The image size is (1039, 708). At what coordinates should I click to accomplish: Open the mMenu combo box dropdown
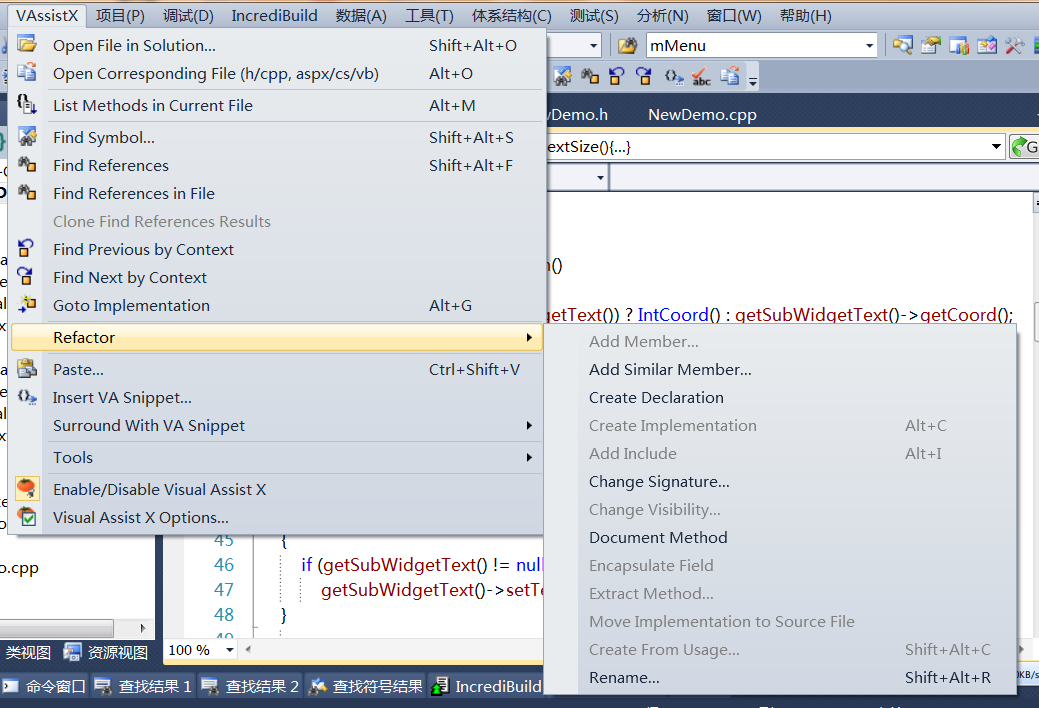[869, 46]
